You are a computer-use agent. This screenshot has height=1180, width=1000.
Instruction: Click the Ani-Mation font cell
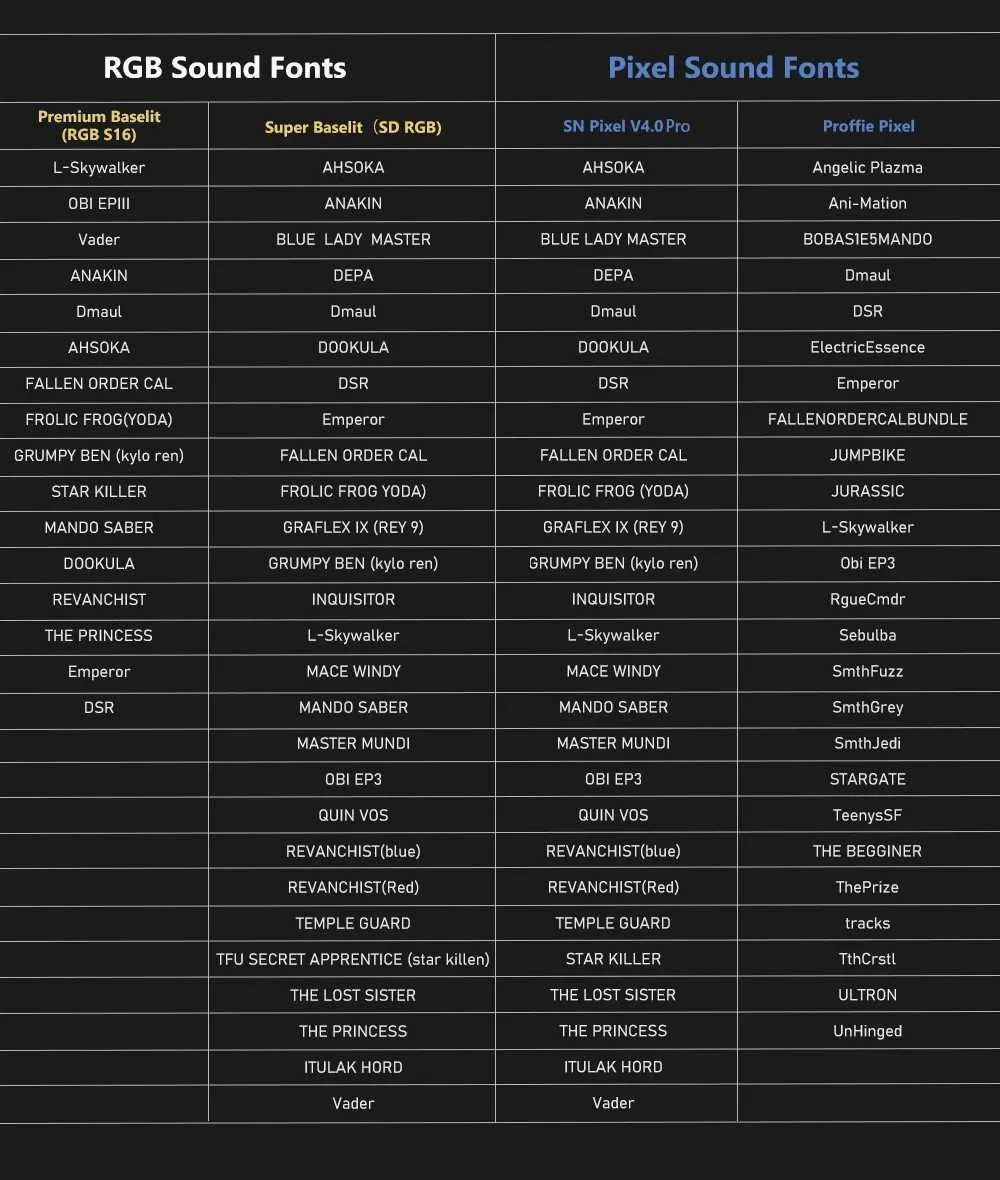point(867,203)
